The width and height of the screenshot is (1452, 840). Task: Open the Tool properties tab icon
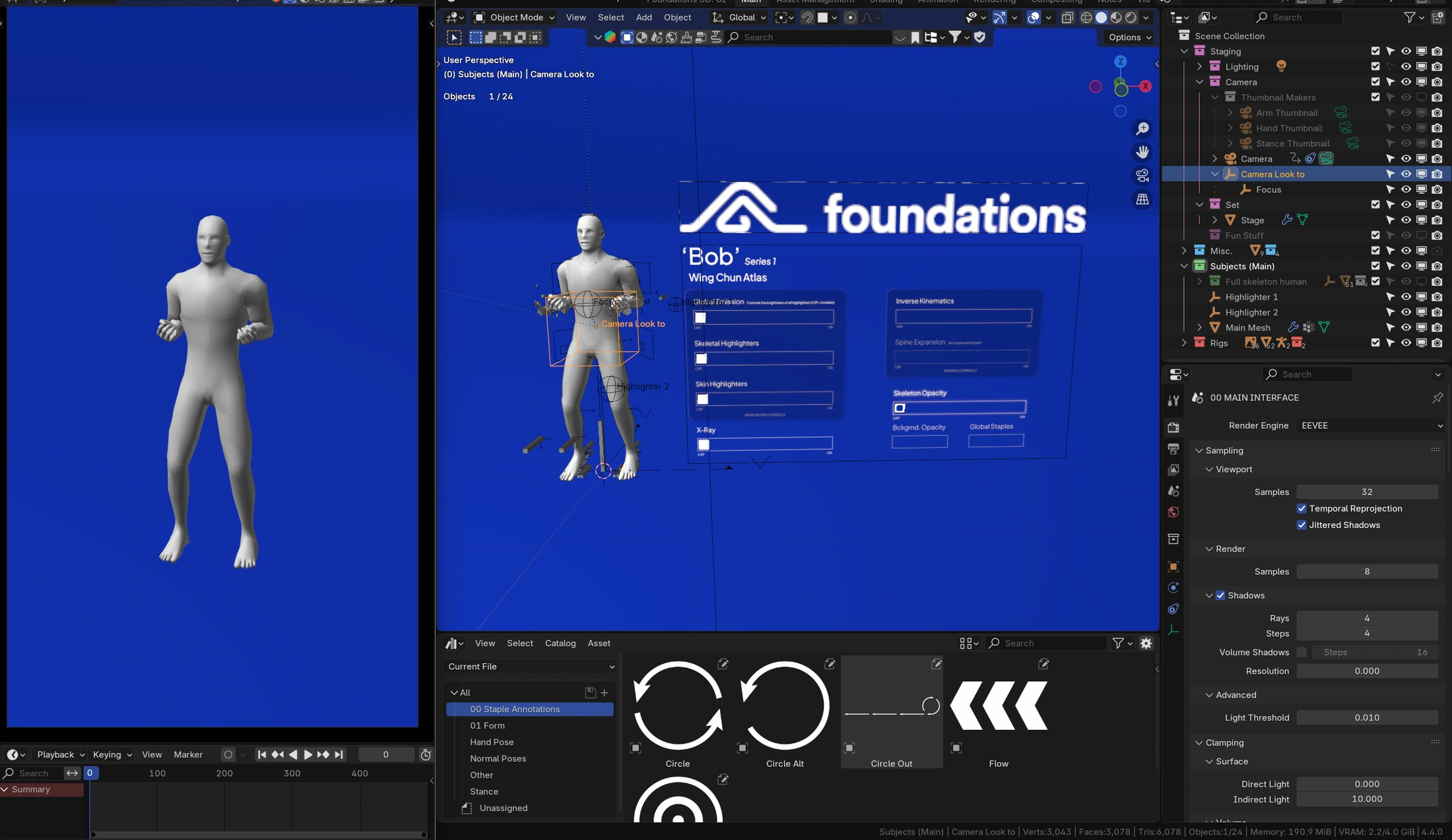coord(1173,401)
